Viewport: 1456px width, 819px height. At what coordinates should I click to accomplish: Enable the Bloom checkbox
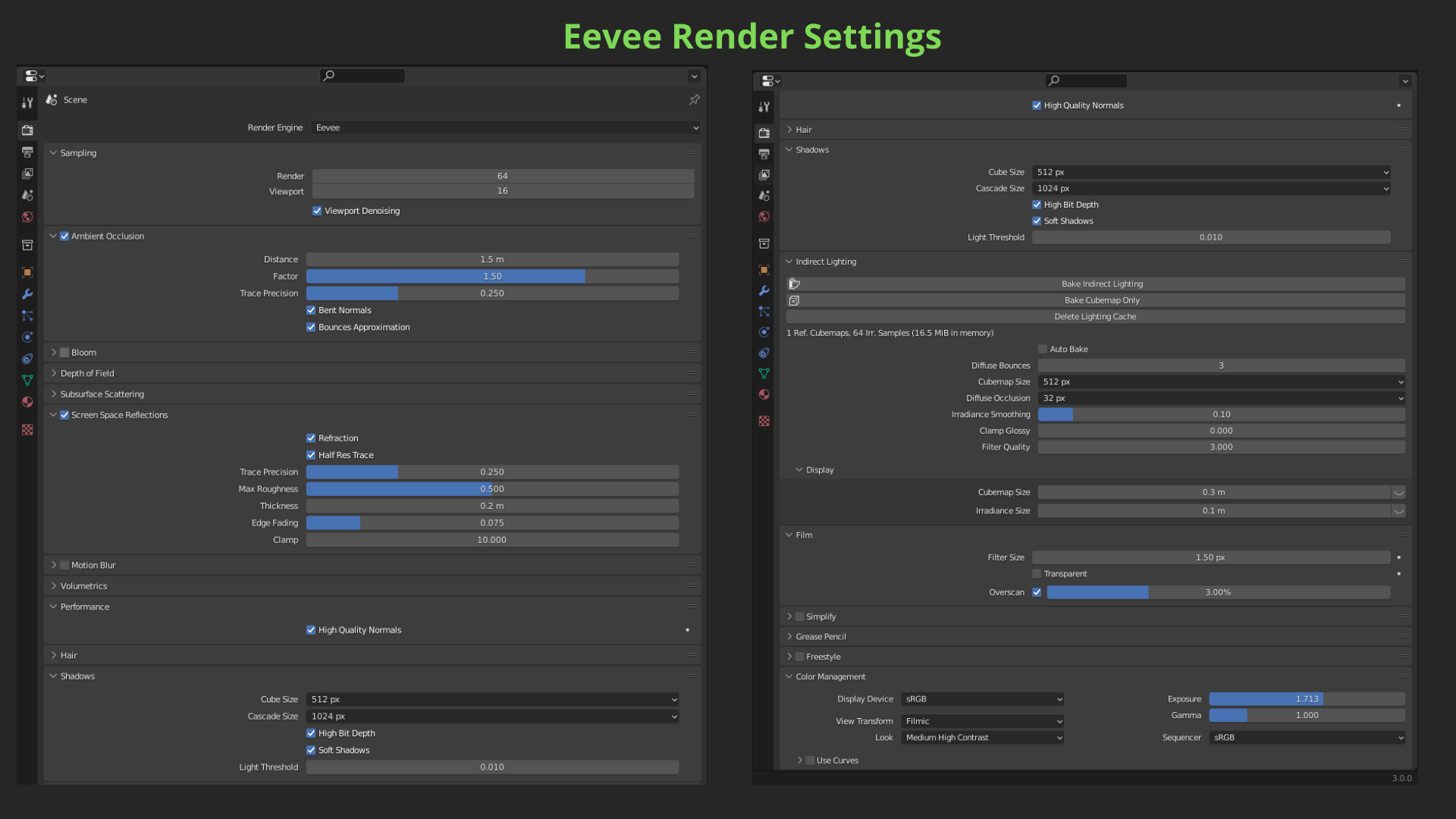pos(64,353)
